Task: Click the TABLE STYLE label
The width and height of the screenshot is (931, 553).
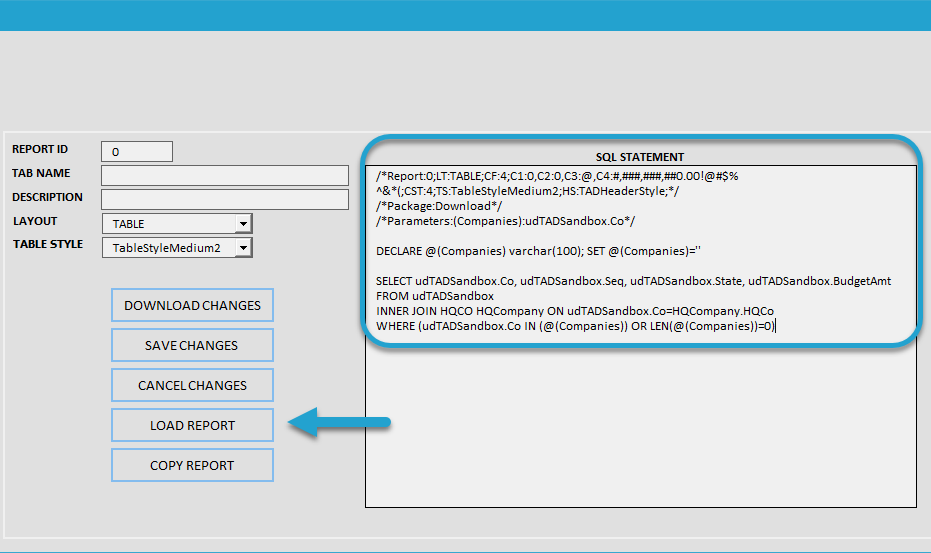Action: coord(48,244)
